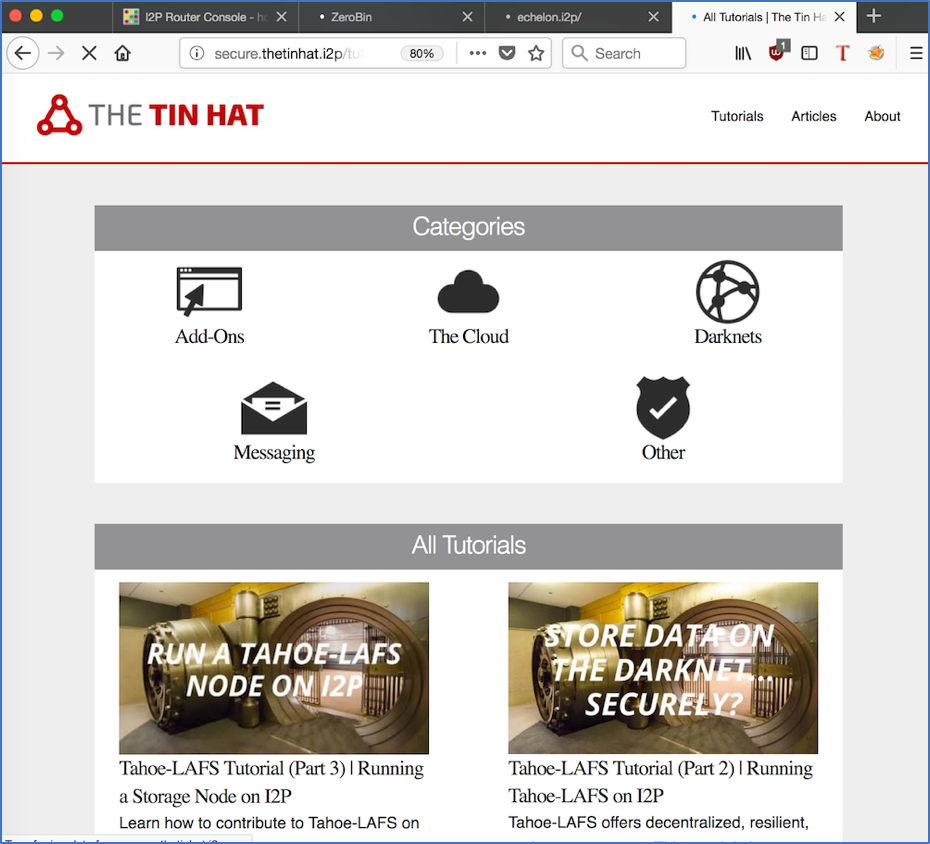
Task: Open the Messaging category label
Action: [x=274, y=453]
